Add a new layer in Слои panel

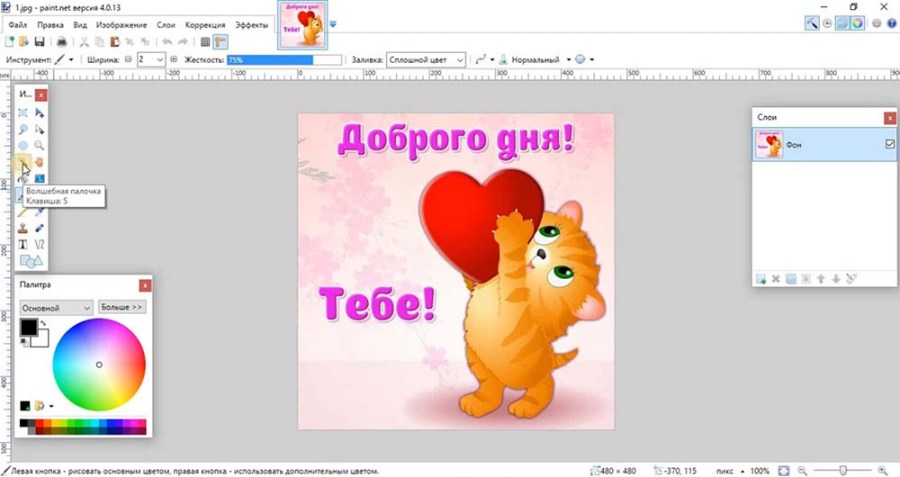(761, 279)
